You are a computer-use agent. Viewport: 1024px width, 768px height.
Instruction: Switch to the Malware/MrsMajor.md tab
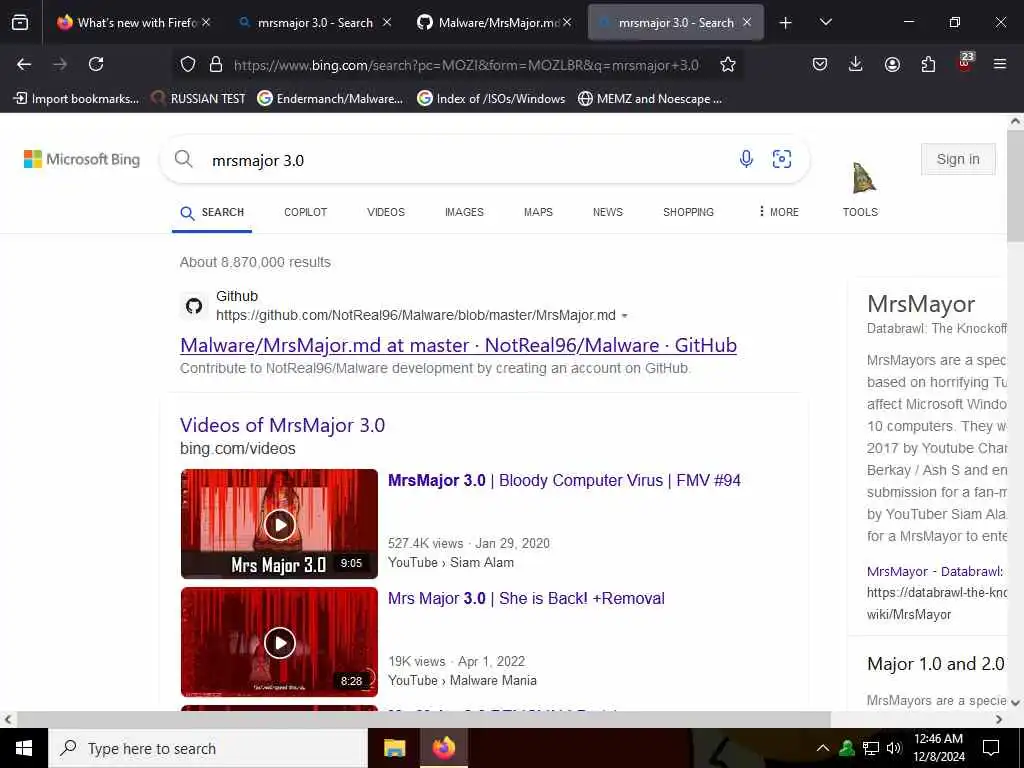[x=494, y=22]
